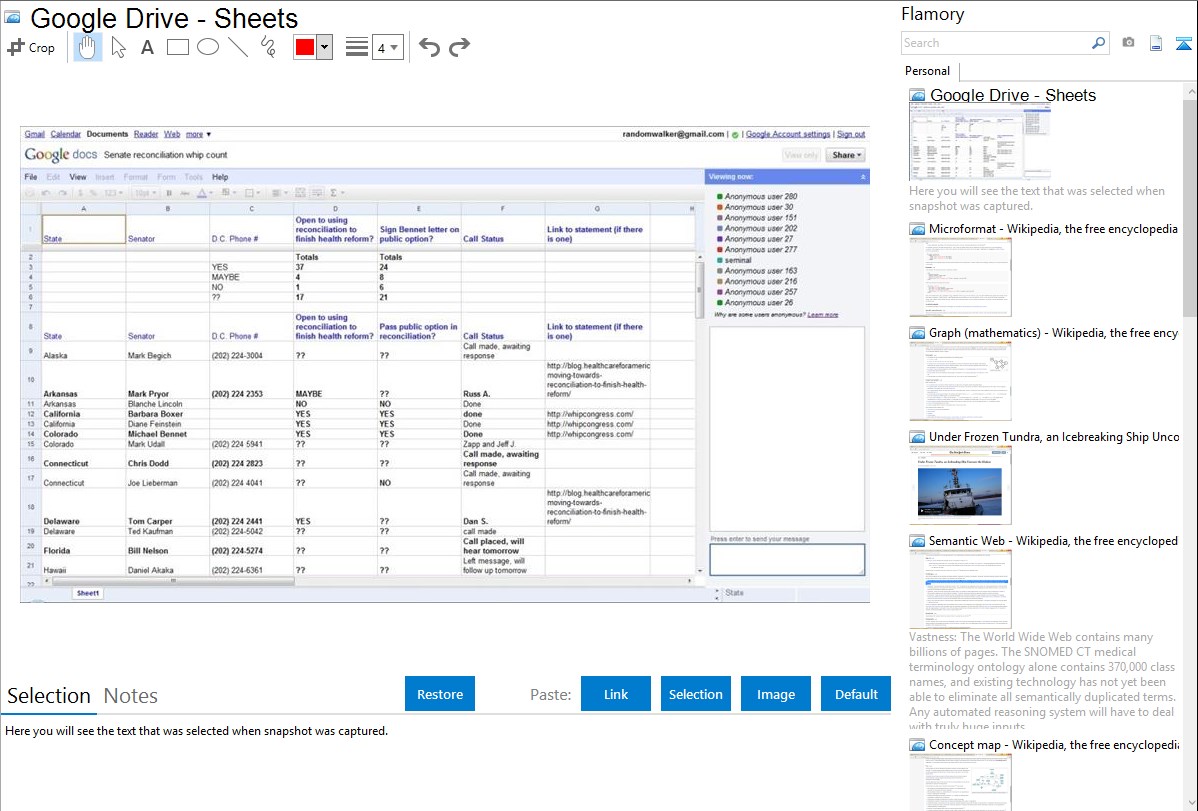Switch to the Personal tab
1198x811 pixels.
coord(928,71)
